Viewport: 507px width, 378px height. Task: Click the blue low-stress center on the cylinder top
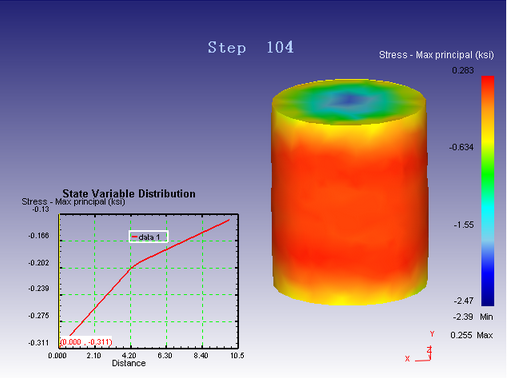(348, 99)
